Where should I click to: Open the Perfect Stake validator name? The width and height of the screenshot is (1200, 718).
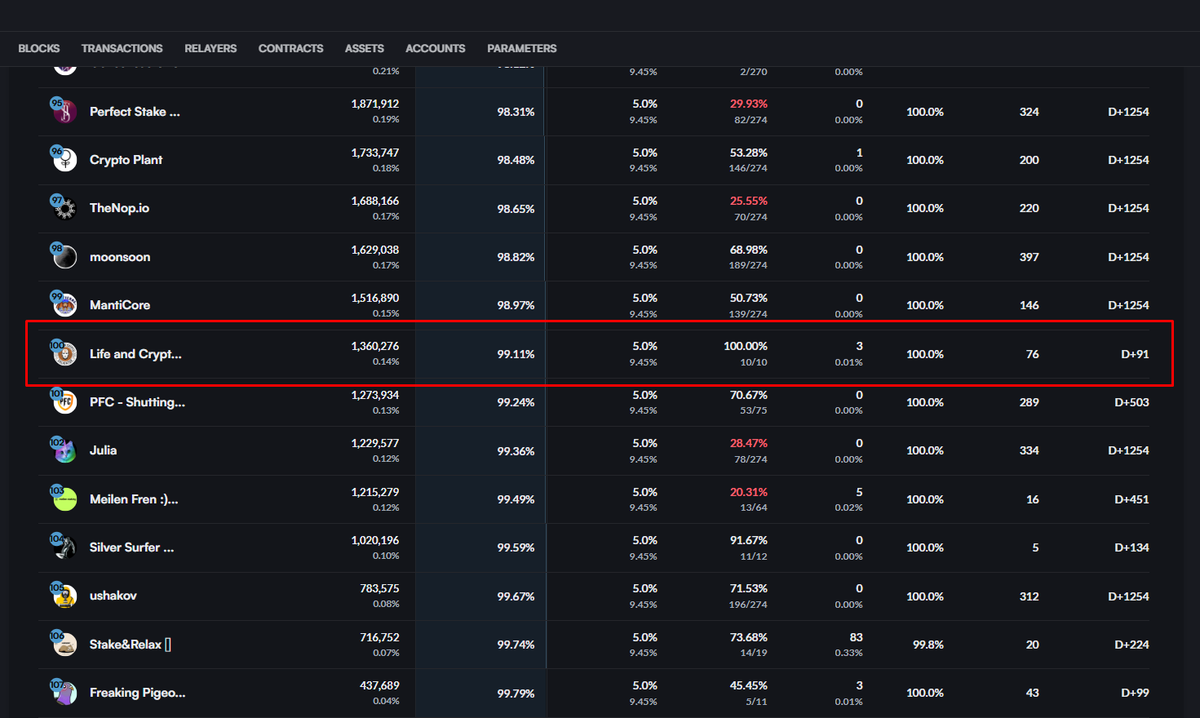click(135, 112)
